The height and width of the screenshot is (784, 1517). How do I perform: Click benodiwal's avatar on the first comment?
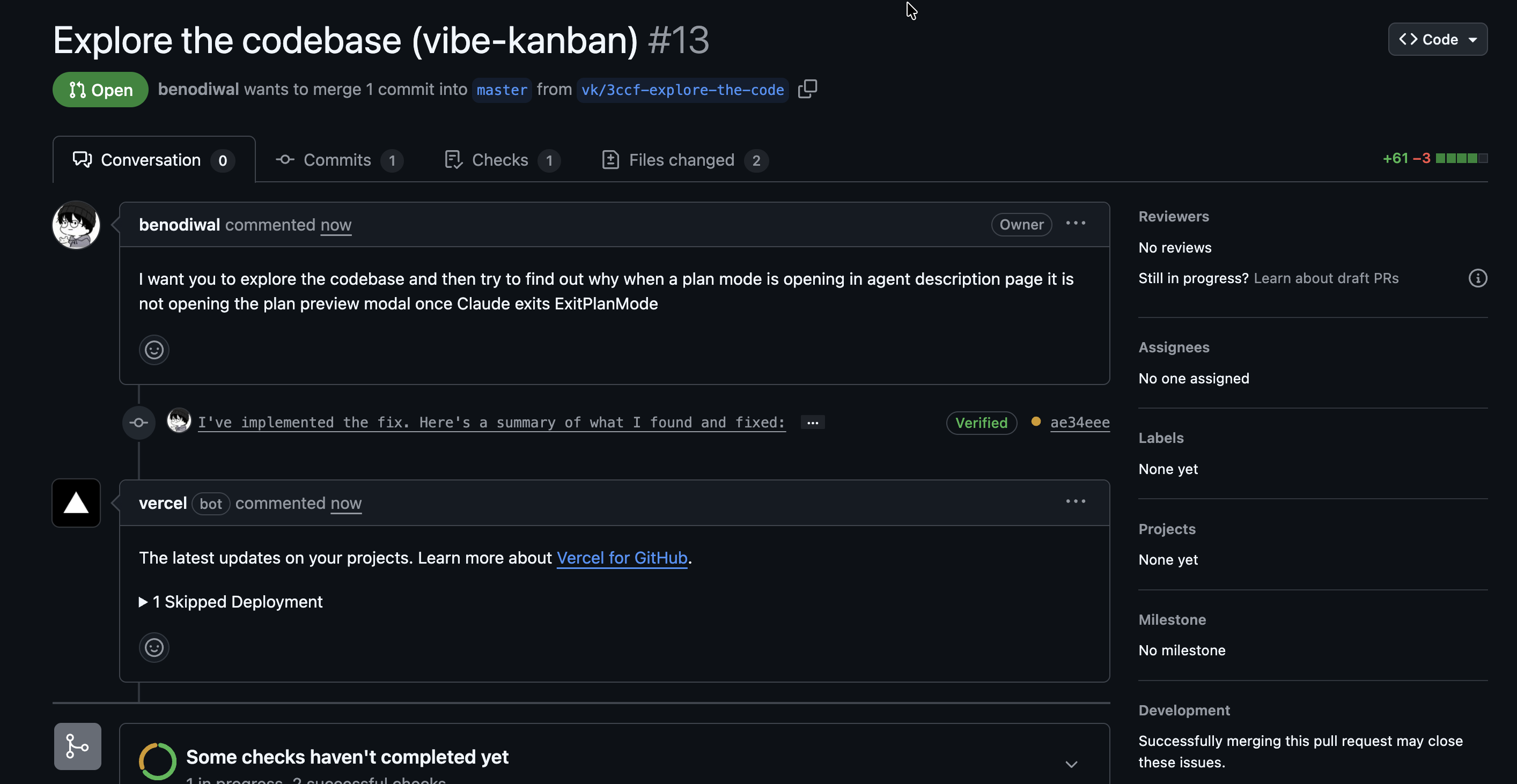point(76,224)
